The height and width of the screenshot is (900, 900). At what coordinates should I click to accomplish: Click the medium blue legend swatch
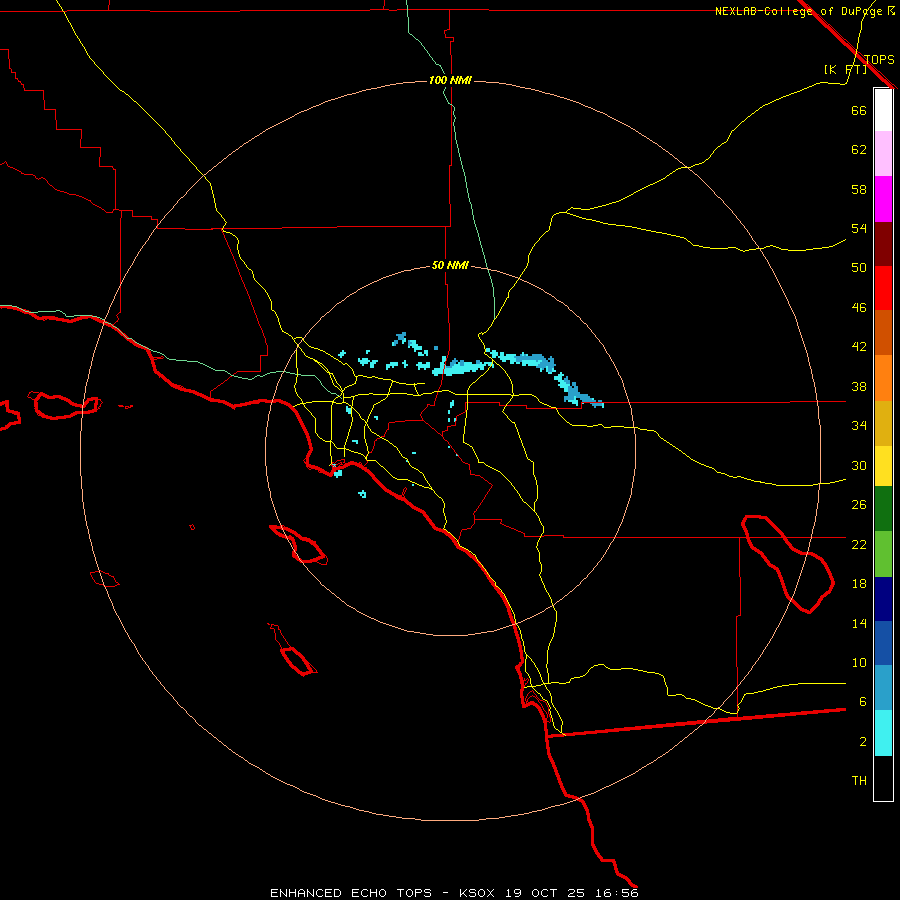point(883,643)
